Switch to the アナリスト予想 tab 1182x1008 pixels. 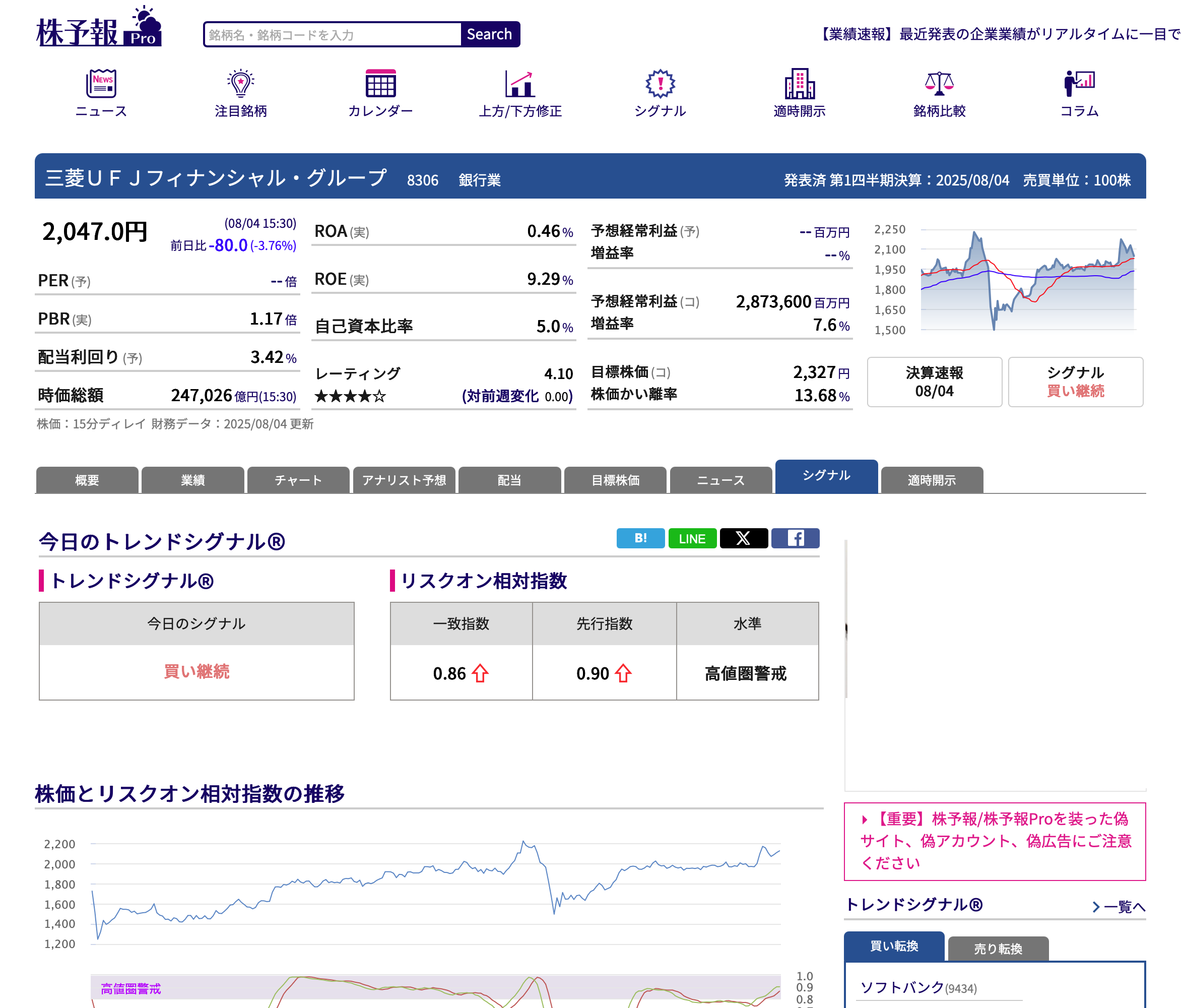coord(404,480)
